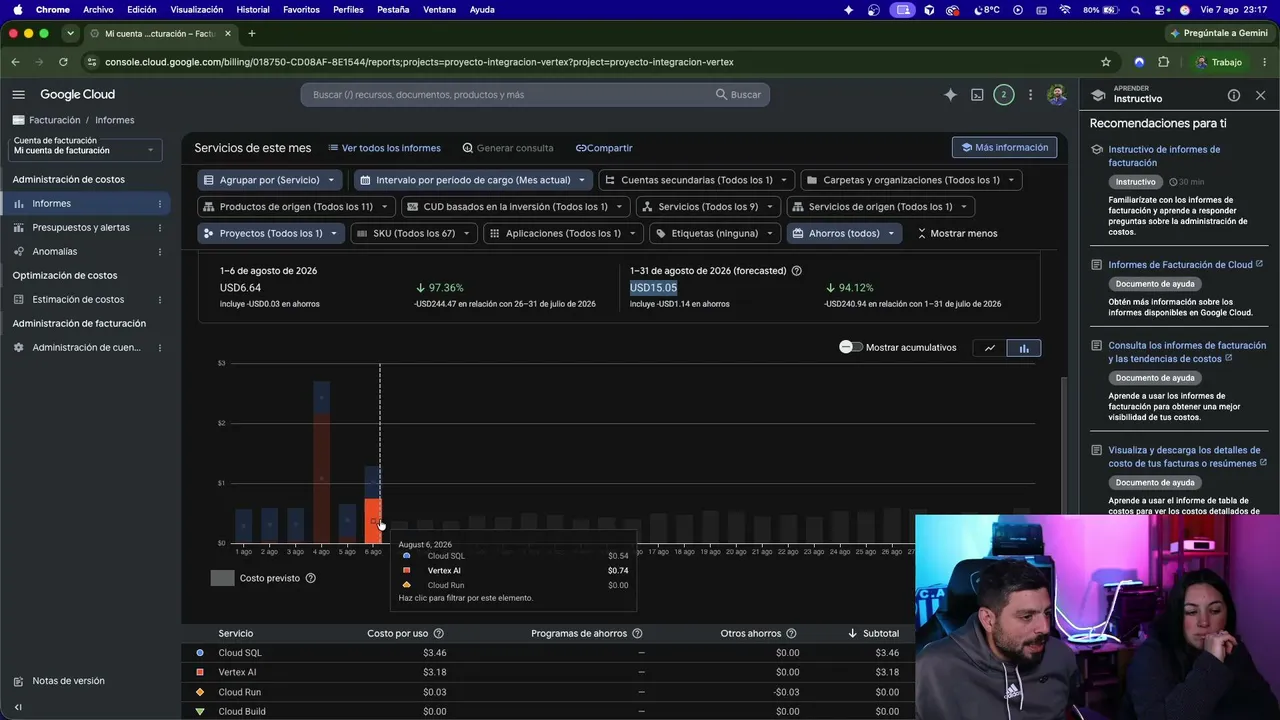Click Mostrar menos to collapse filters
Viewport: 1280px width, 720px height.
coord(957,234)
